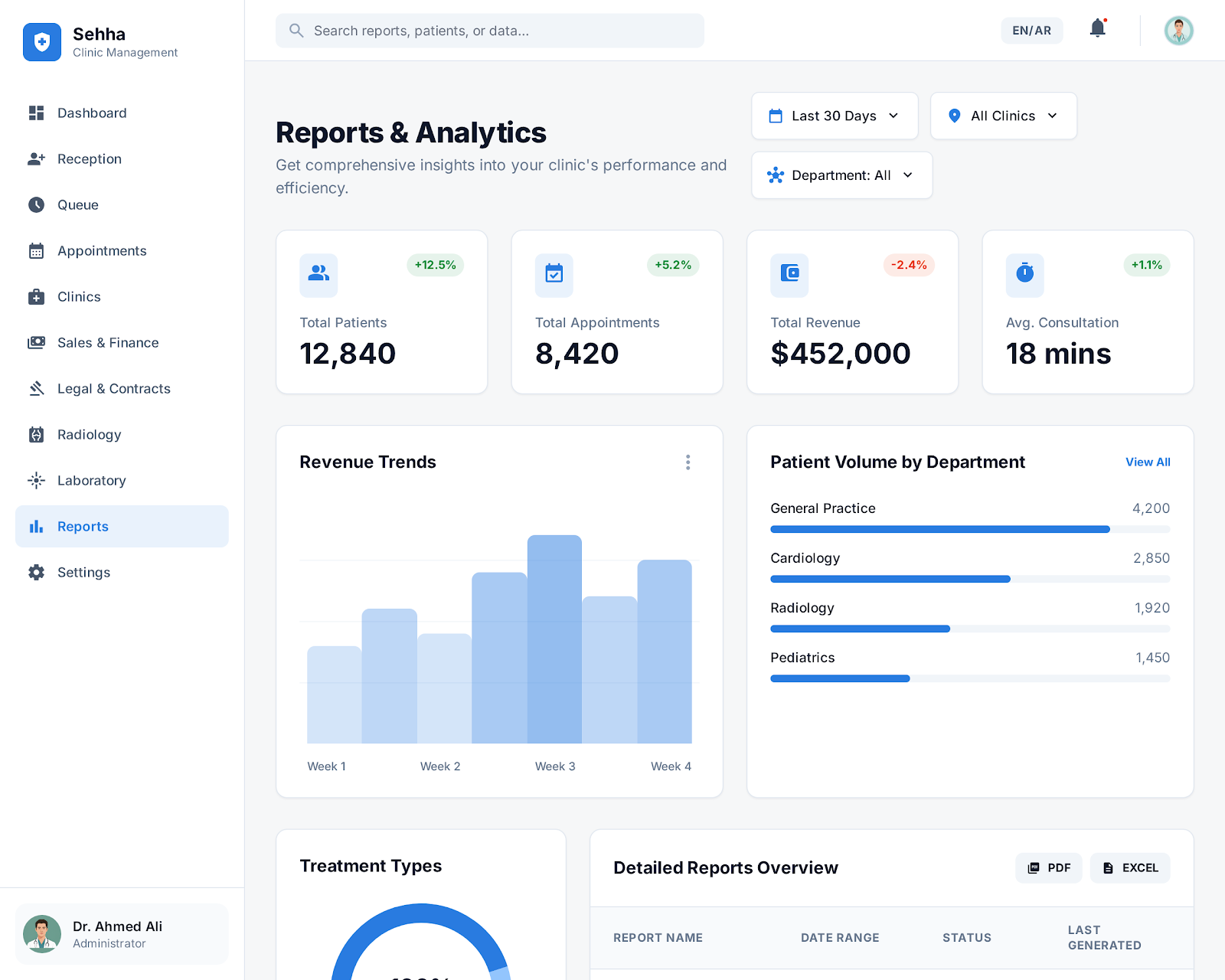Click View All for patient volume
Image resolution: width=1225 pixels, height=980 pixels.
click(1147, 462)
